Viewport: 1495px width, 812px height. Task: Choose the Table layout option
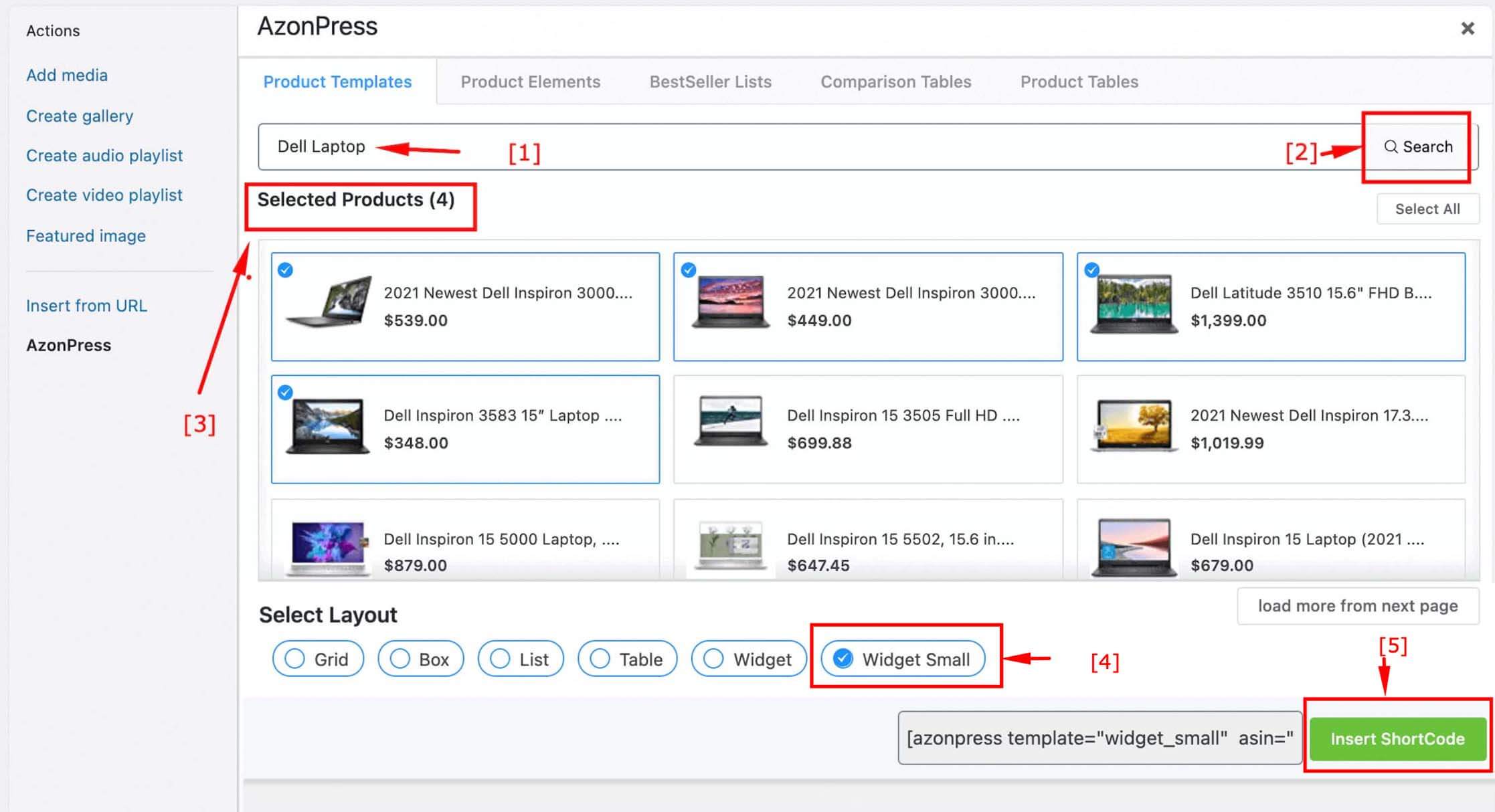[x=627, y=659]
